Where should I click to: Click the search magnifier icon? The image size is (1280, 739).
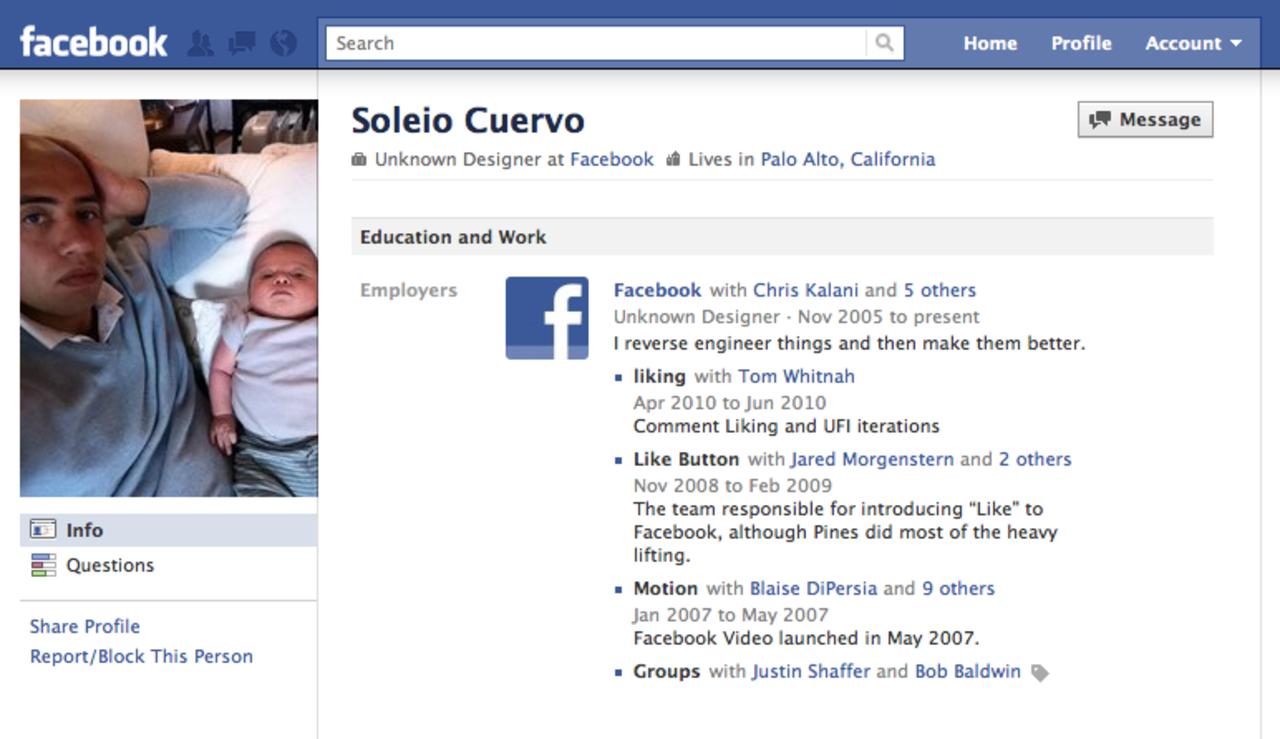[884, 43]
